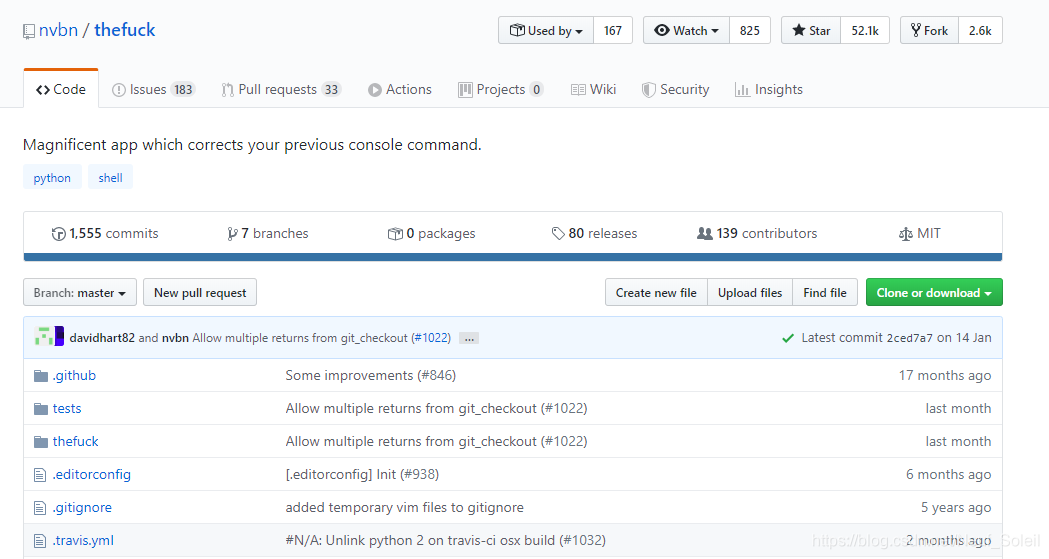Click the watchers count 825
This screenshot has width=1049, height=559.
(x=750, y=31)
